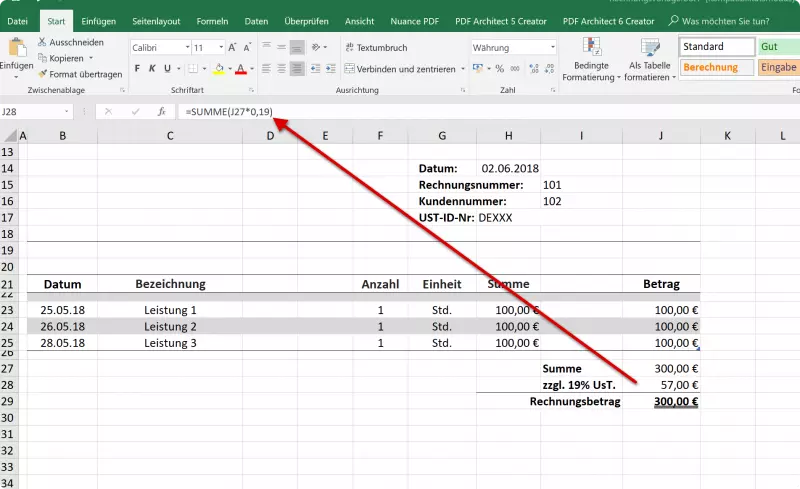Align text right

pyautogui.click(x=297, y=68)
